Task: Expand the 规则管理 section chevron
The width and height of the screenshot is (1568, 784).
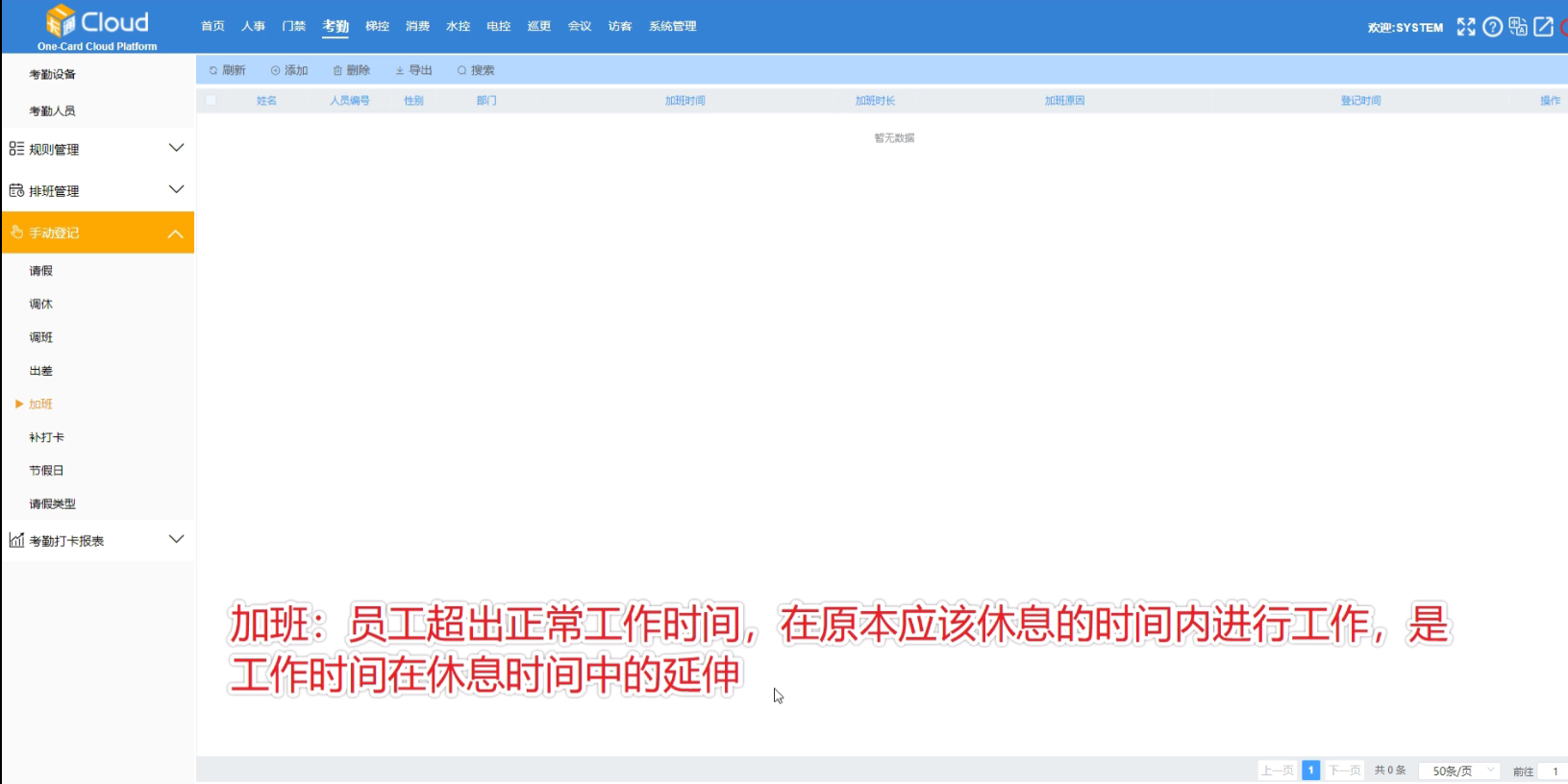Action: coord(176,148)
